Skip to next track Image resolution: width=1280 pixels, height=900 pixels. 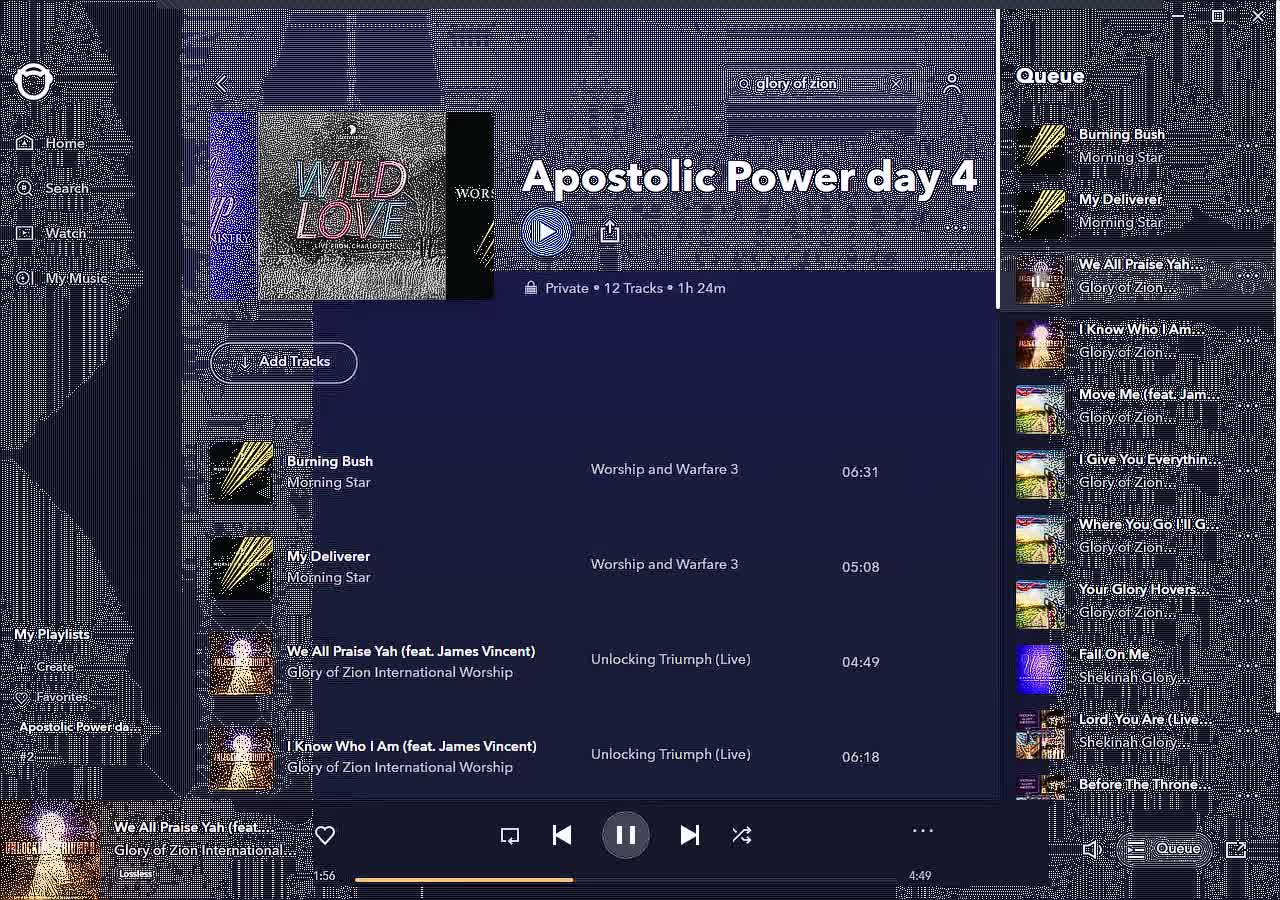click(689, 835)
